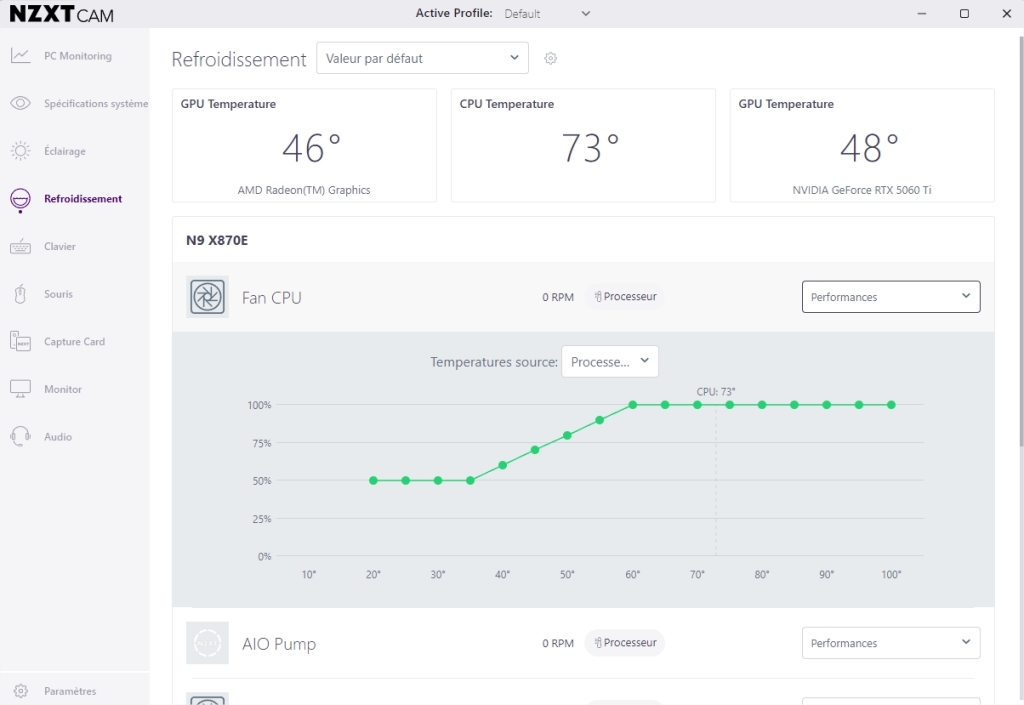Select the 35° curve point at 50%
This screenshot has height=705, width=1024.
point(470,480)
